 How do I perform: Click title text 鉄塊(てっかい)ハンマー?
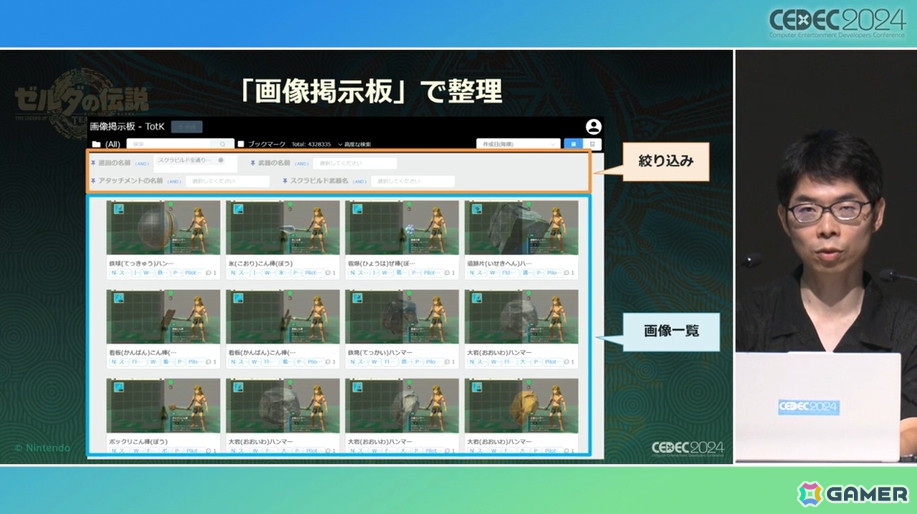[380, 353]
